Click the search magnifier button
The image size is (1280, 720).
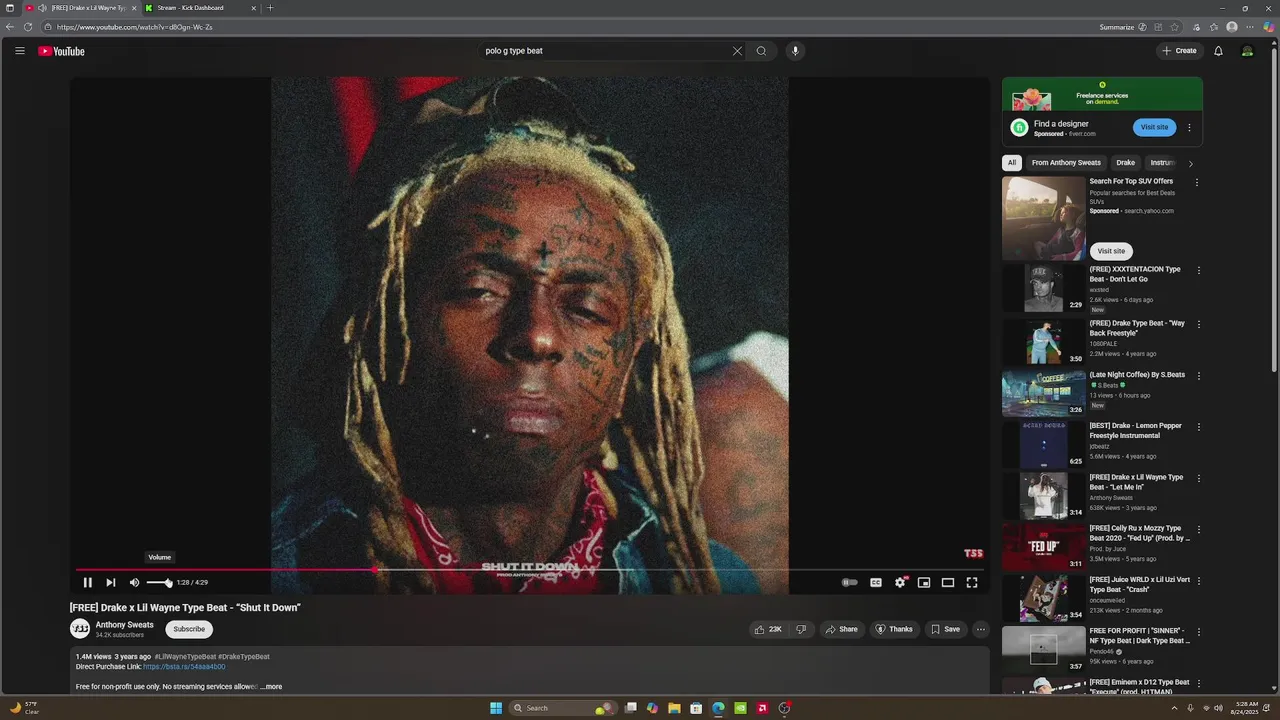761,51
